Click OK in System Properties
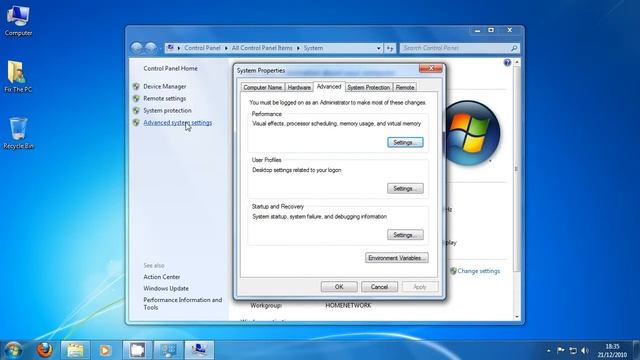 [x=339, y=287]
